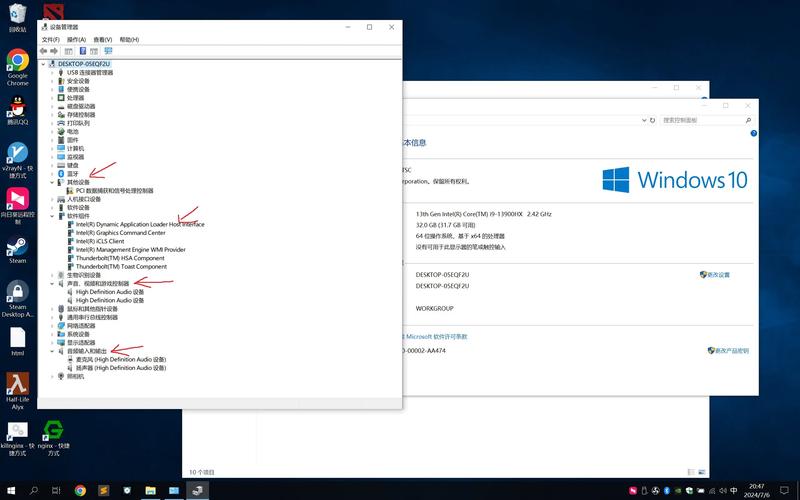Viewport: 800px width, 500px height.
Task: Open the 查看(V) menu
Action: click(x=102, y=39)
